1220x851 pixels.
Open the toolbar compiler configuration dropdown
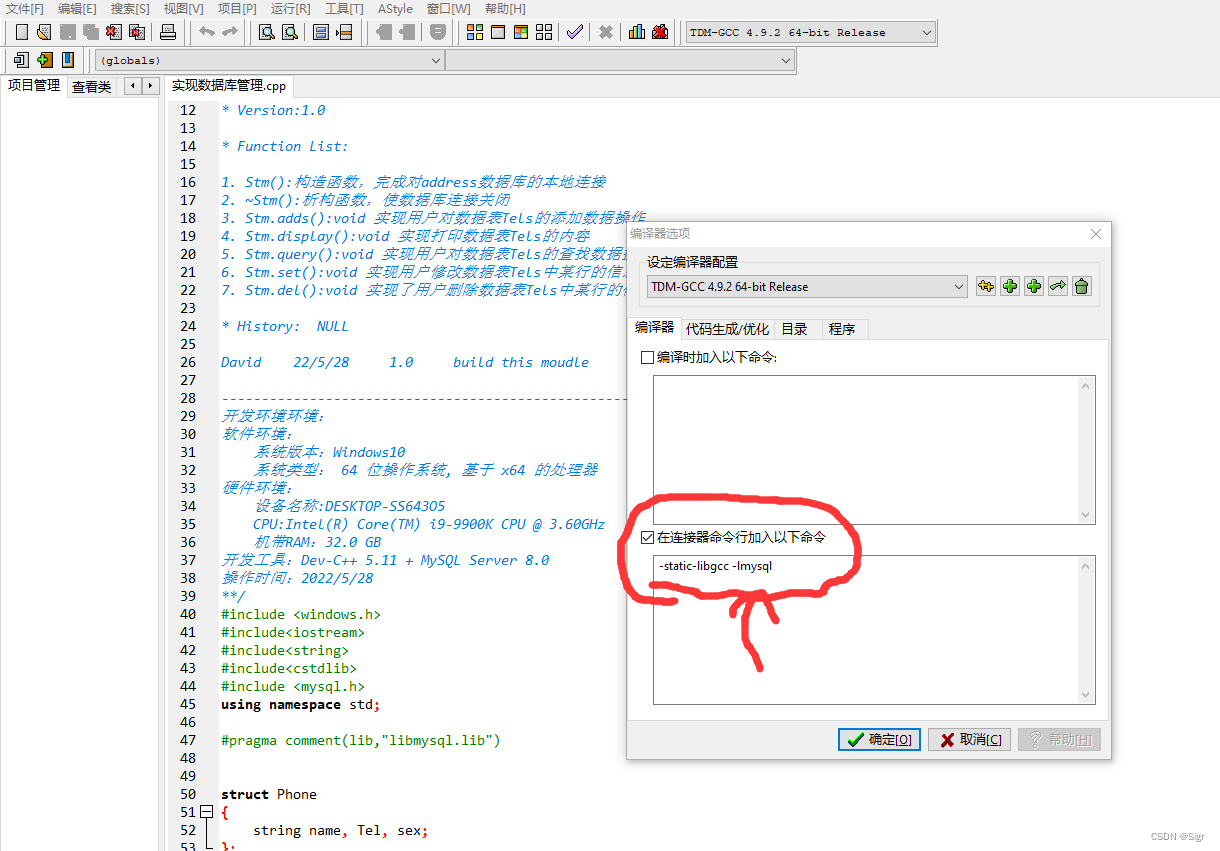click(925, 31)
